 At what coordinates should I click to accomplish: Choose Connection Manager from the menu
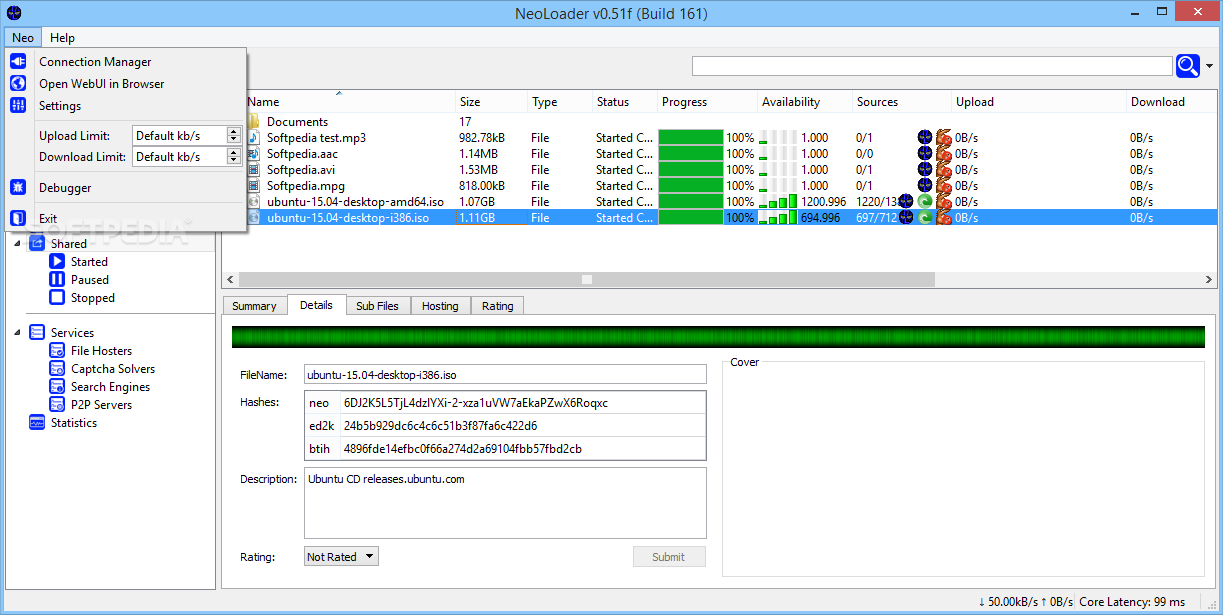(95, 62)
